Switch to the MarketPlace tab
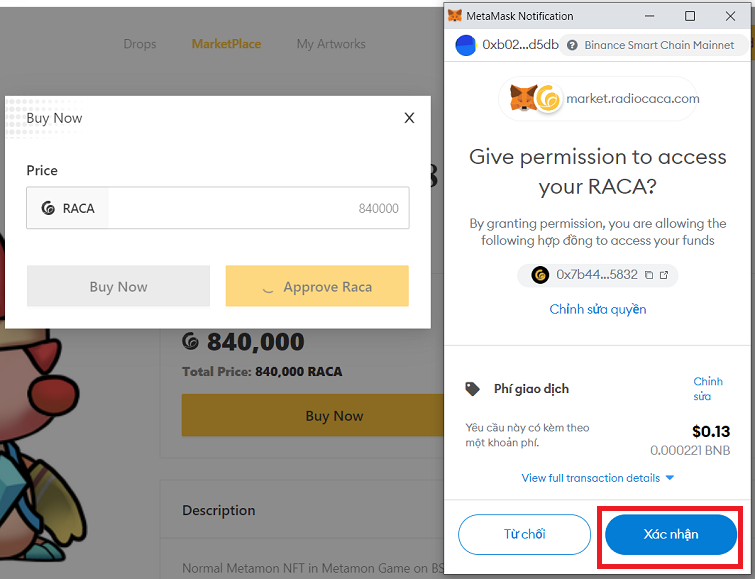Viewport: 755px width, 579px height. point(226,44)
